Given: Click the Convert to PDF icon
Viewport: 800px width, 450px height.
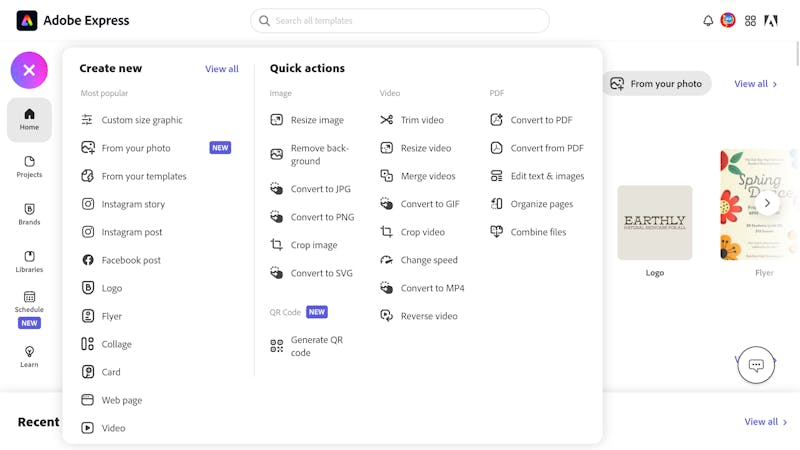Looking at the screenshot, I should pyautogui.click(x=496, y=120).
